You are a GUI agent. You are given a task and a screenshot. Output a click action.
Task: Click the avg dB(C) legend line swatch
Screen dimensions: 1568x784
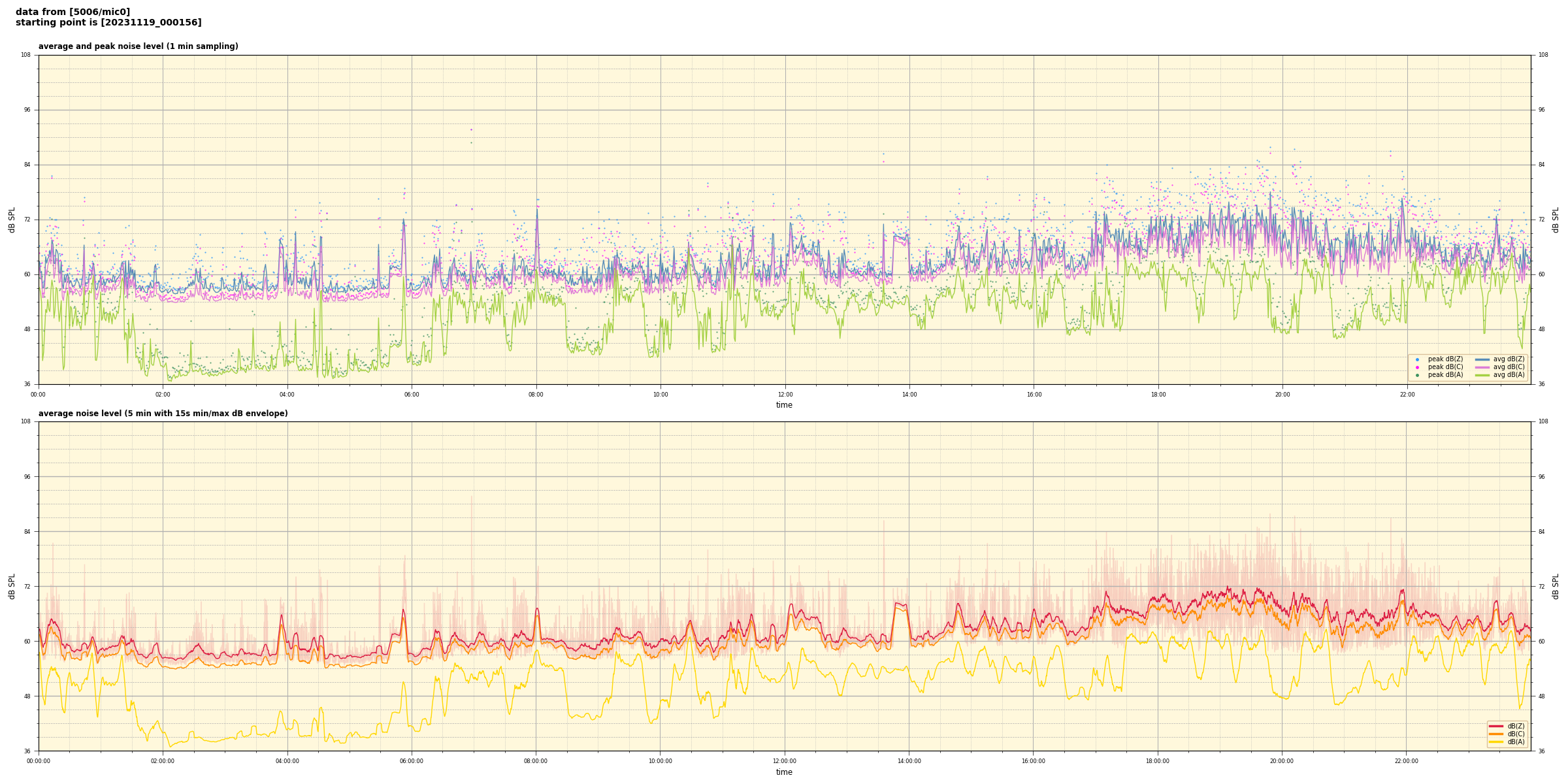[x=1482, y=367]
